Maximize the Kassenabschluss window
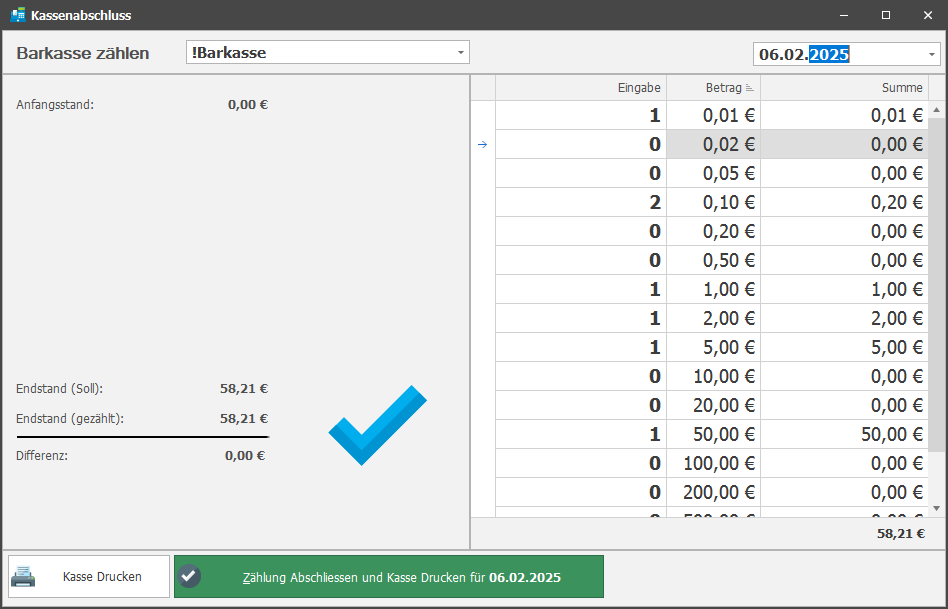Viewport: 948px width, 609px height. [x=886, y=15]
